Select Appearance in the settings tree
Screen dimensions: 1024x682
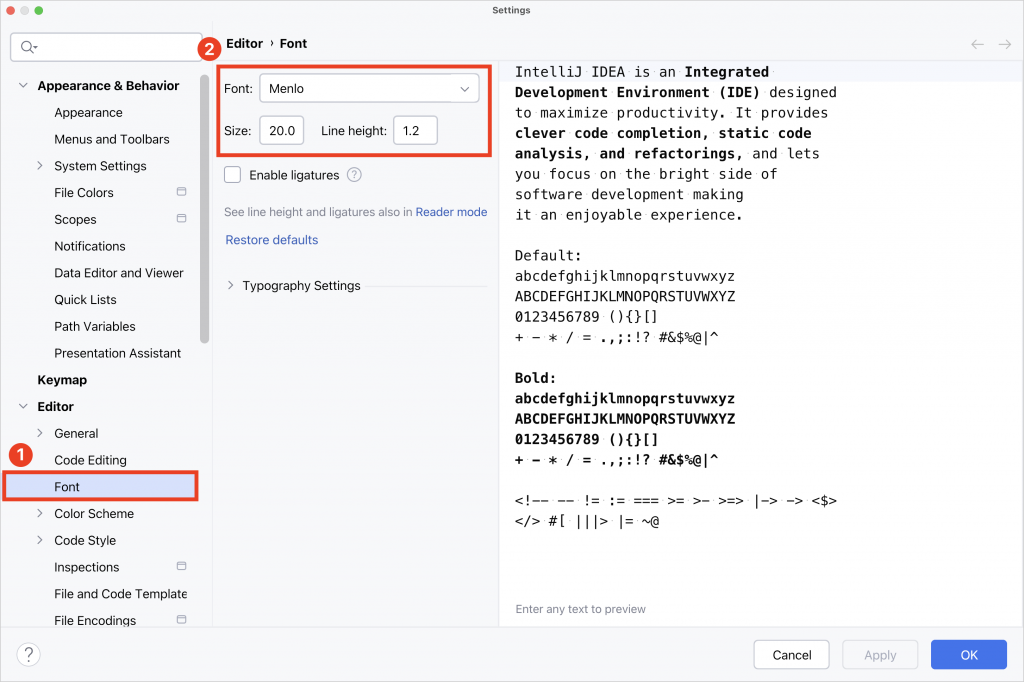(x=88, y=112)
